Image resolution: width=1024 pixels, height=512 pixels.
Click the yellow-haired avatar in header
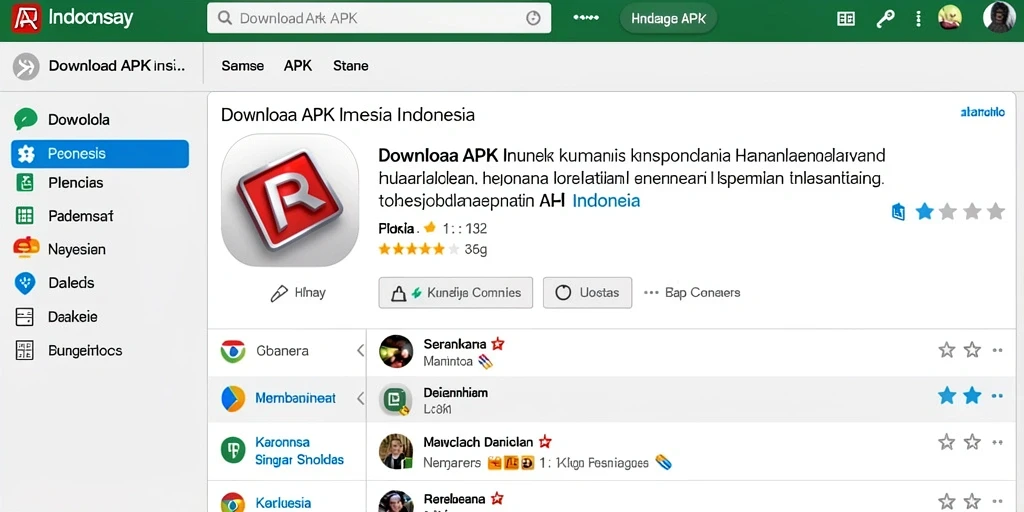(950, 18)
